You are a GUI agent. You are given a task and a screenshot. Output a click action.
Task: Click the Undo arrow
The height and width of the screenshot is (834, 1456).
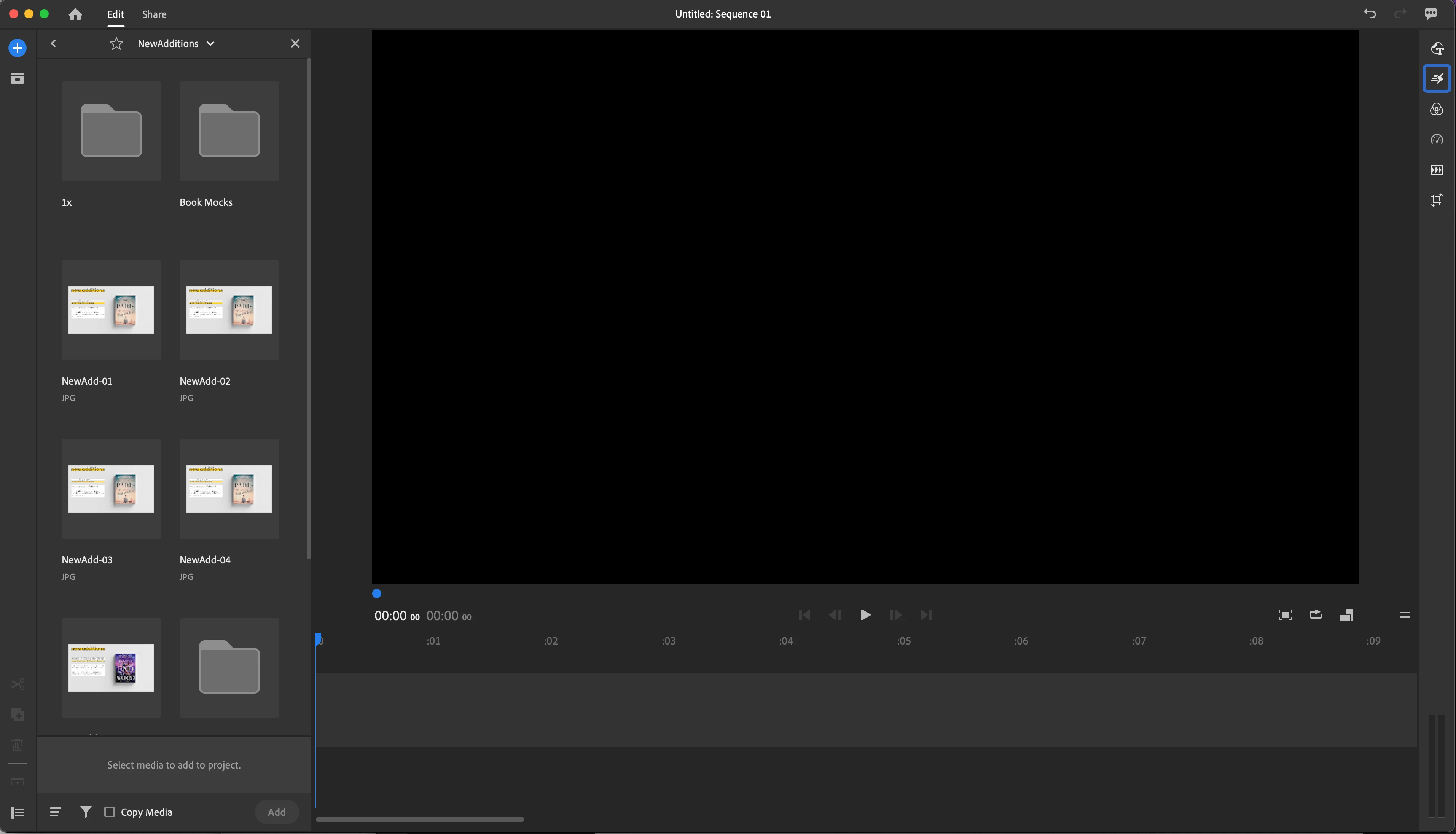[x=1370, y=14]
